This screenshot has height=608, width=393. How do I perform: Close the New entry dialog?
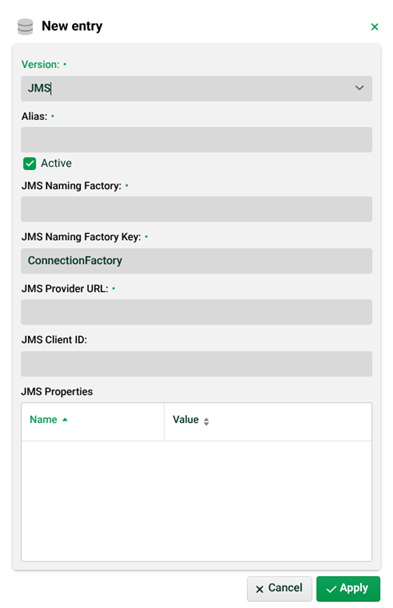click(x=374, y=27)
